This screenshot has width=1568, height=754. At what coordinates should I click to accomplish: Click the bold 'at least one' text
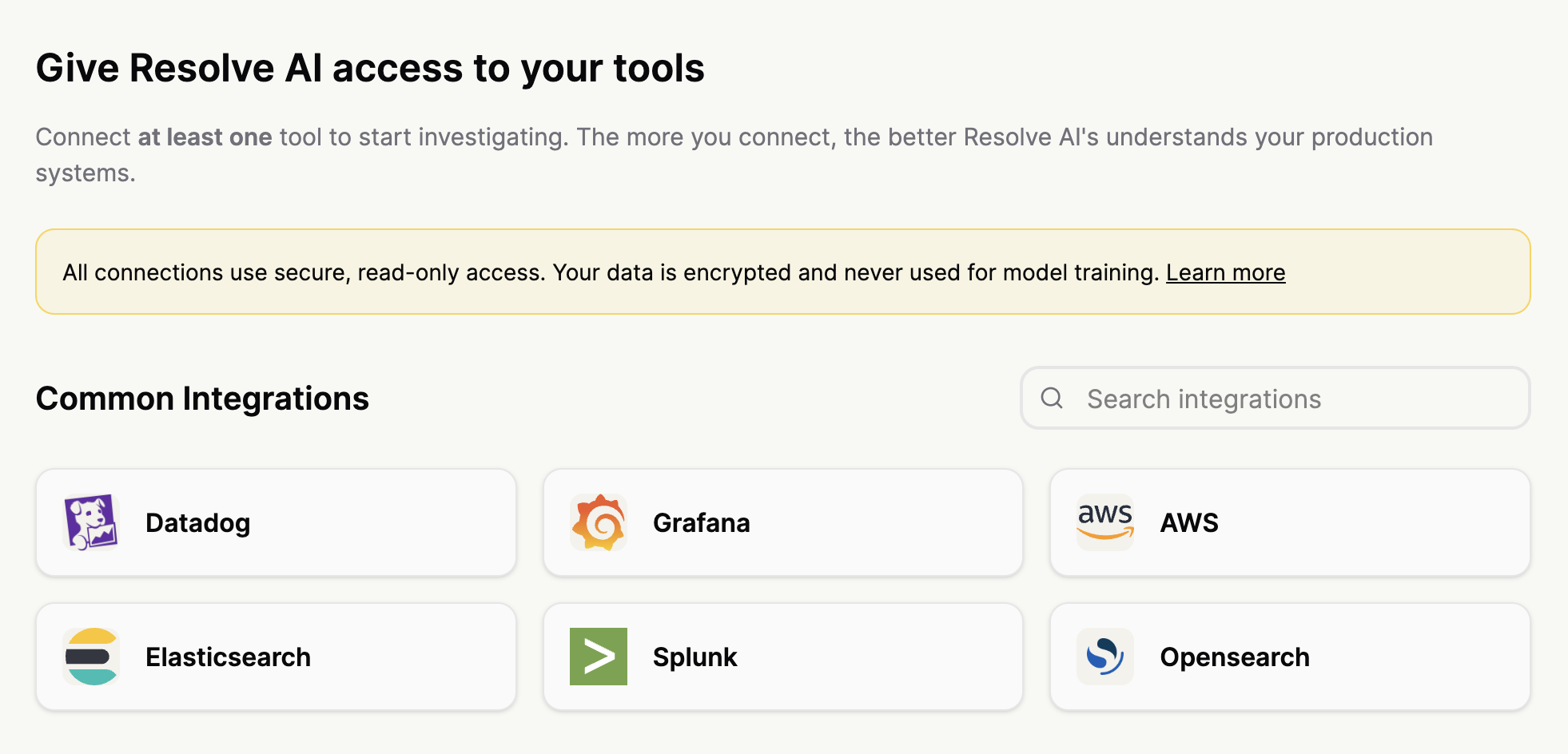[x=205, y=137]
